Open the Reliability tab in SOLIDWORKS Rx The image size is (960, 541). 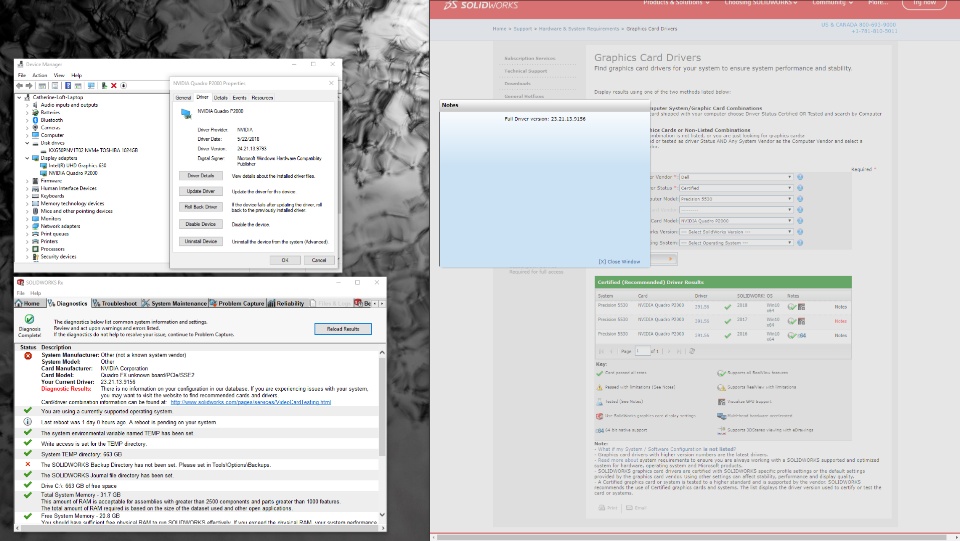[x=286, y=304]
